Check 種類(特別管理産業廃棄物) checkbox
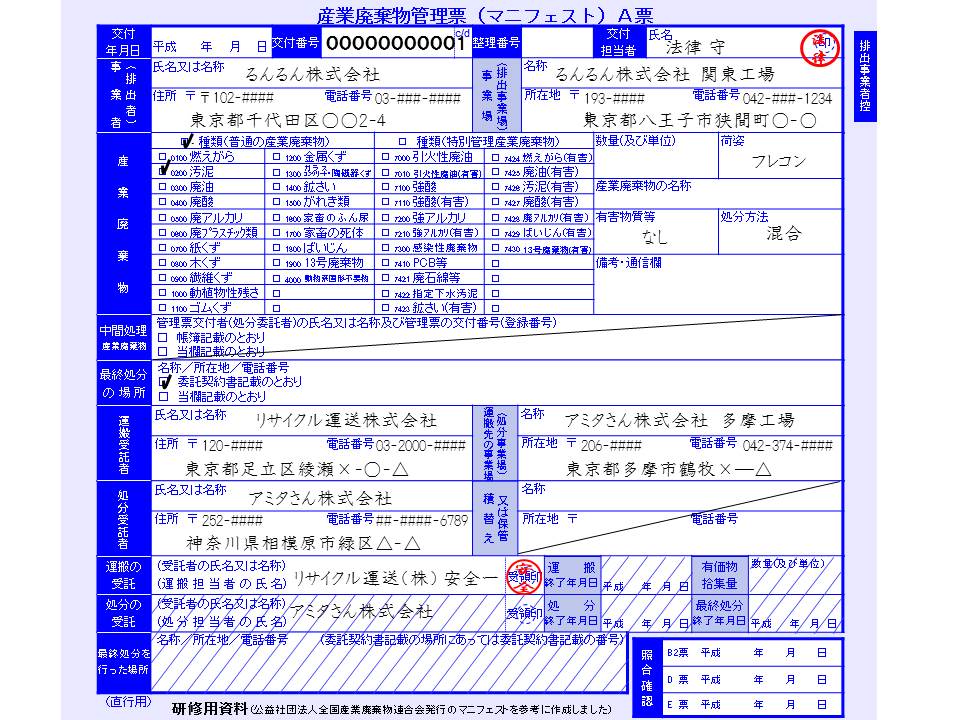Screen dimensions: 960x720 403,142
